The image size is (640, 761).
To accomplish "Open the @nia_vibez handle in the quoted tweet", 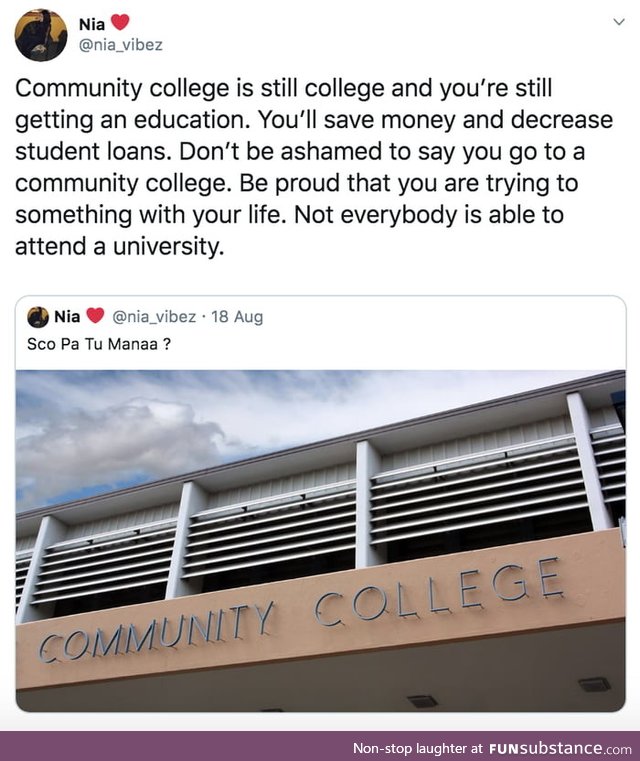I will 154,317.
